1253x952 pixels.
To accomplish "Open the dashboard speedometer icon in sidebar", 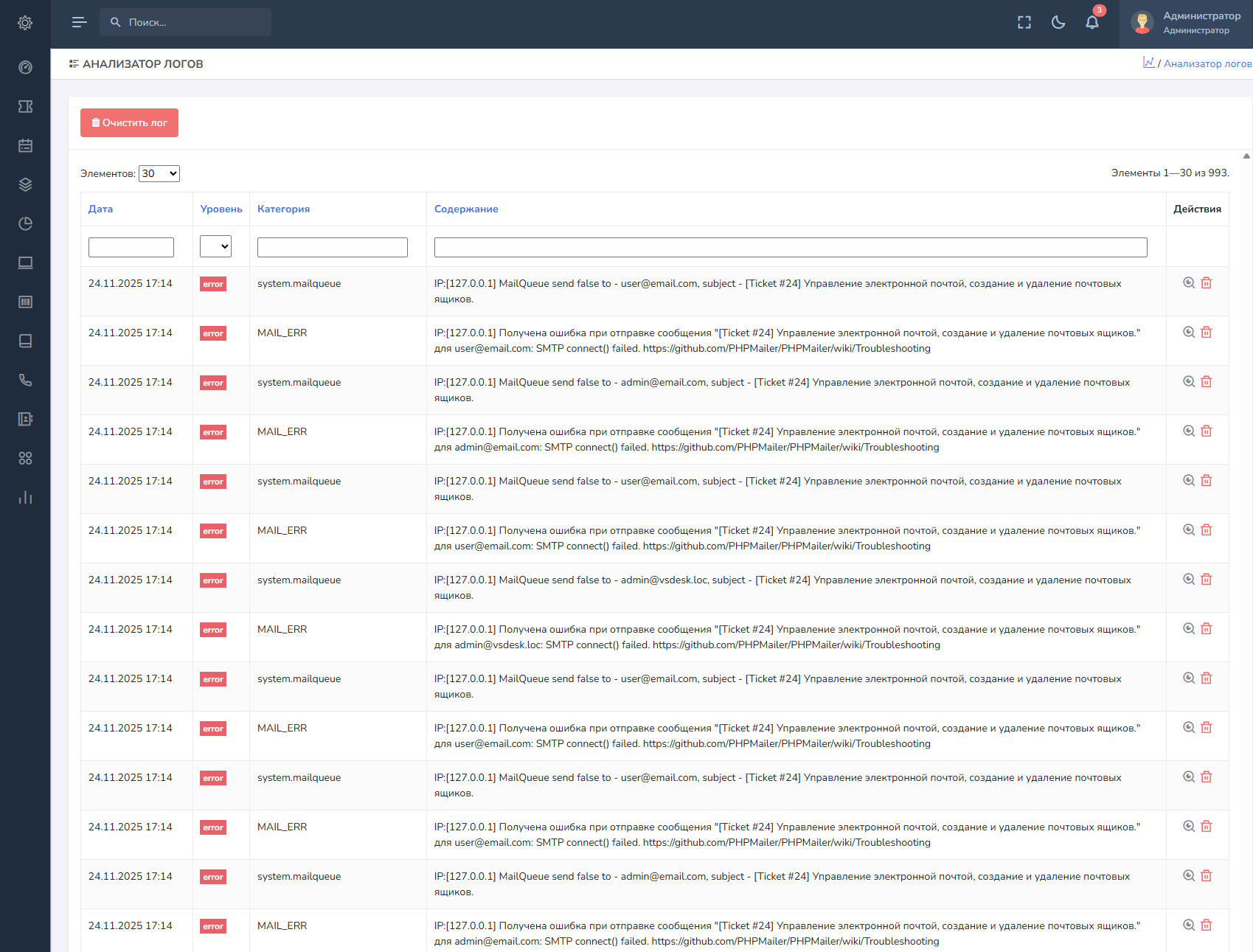I will [25, 68].
